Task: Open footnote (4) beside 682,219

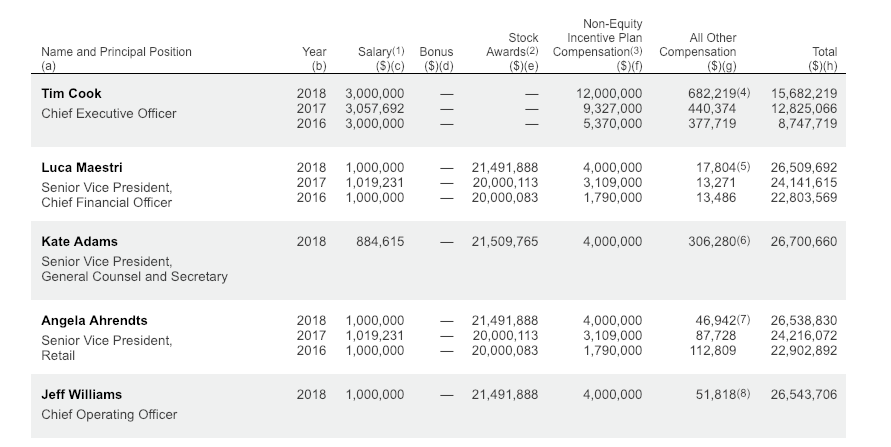Action: point(747,94)
